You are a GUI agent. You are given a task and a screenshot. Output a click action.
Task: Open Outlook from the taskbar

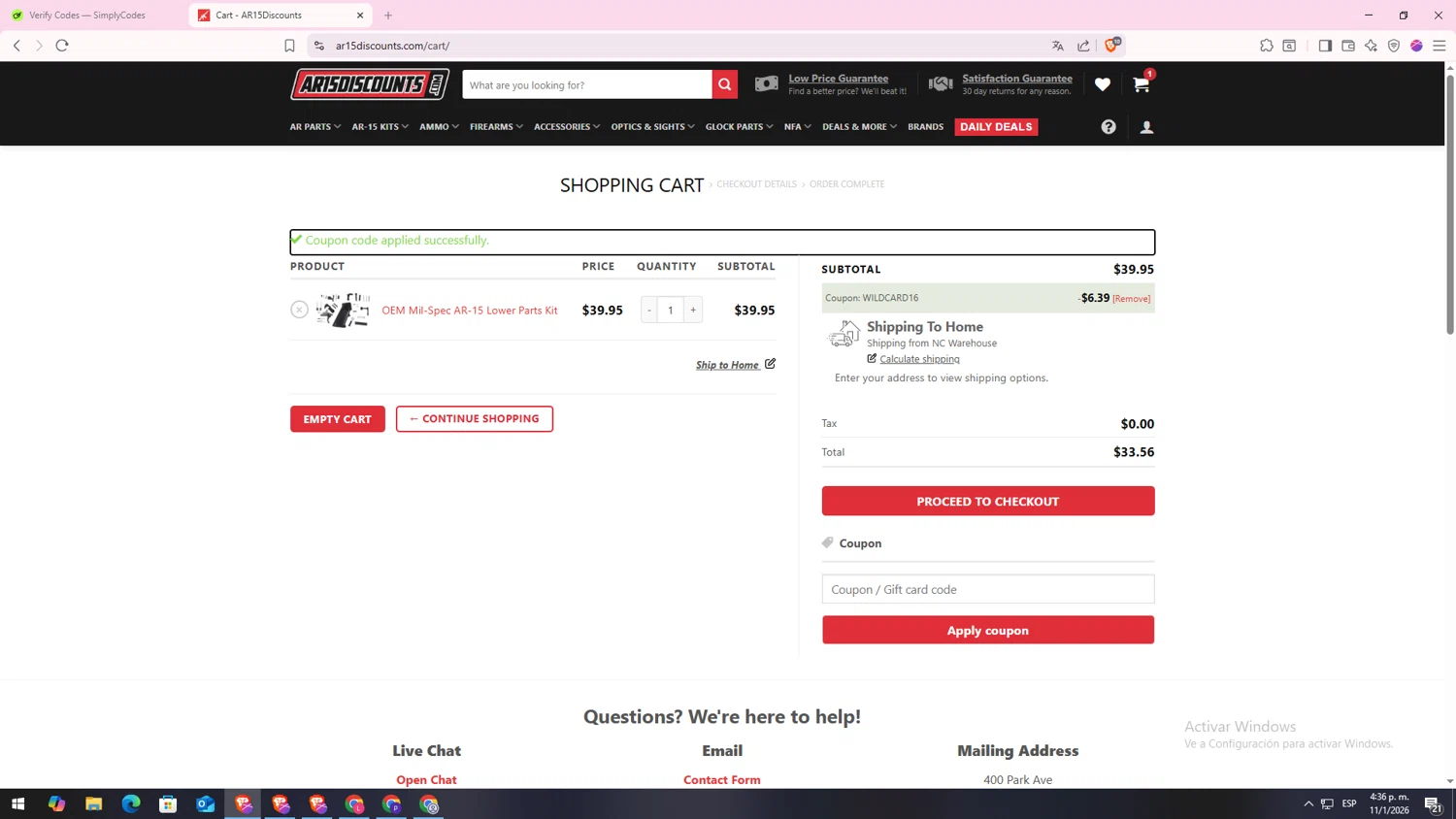(x=205, y=803)
